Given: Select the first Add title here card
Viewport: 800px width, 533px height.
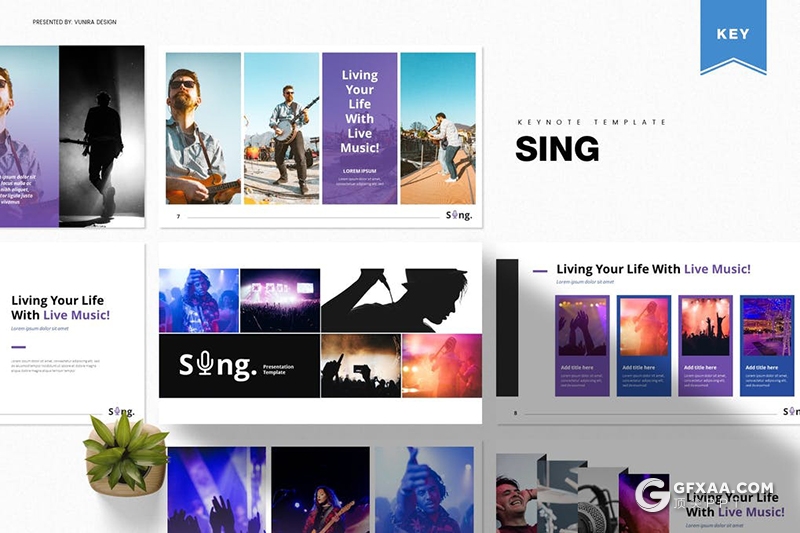Looking at the screenshot, I should (582, 345).
